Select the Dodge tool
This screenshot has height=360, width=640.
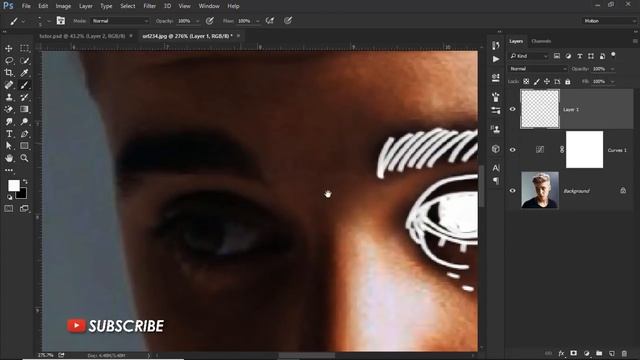24,122
